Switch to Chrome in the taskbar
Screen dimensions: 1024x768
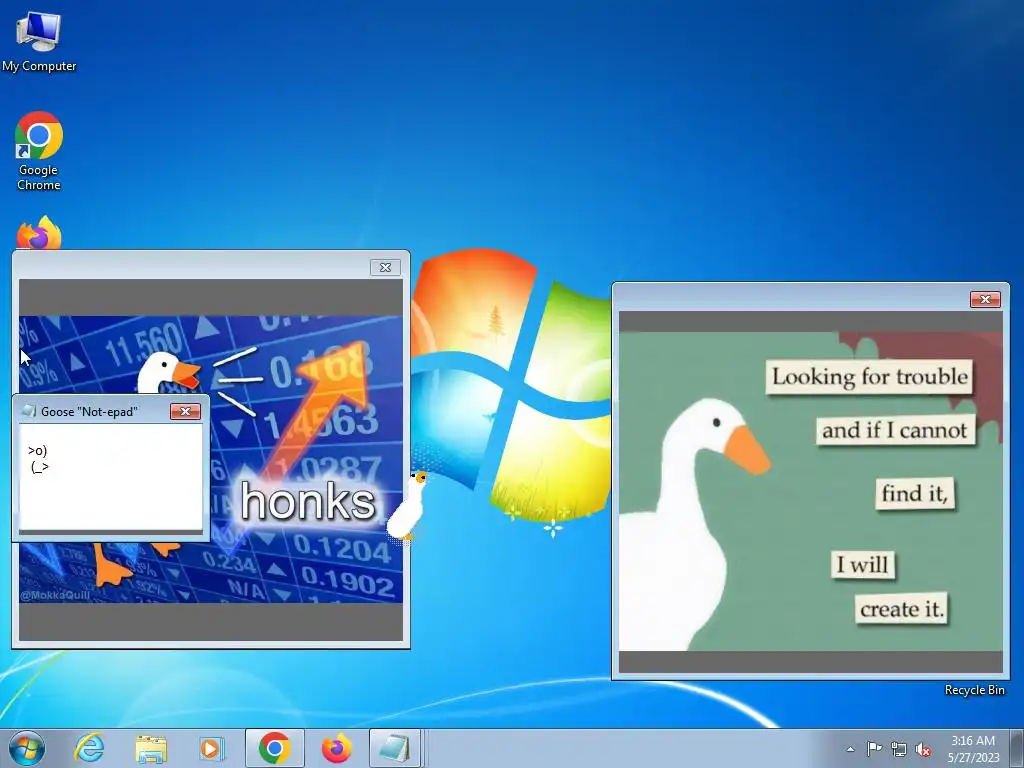pyautogui.click(x=274, y=748)
